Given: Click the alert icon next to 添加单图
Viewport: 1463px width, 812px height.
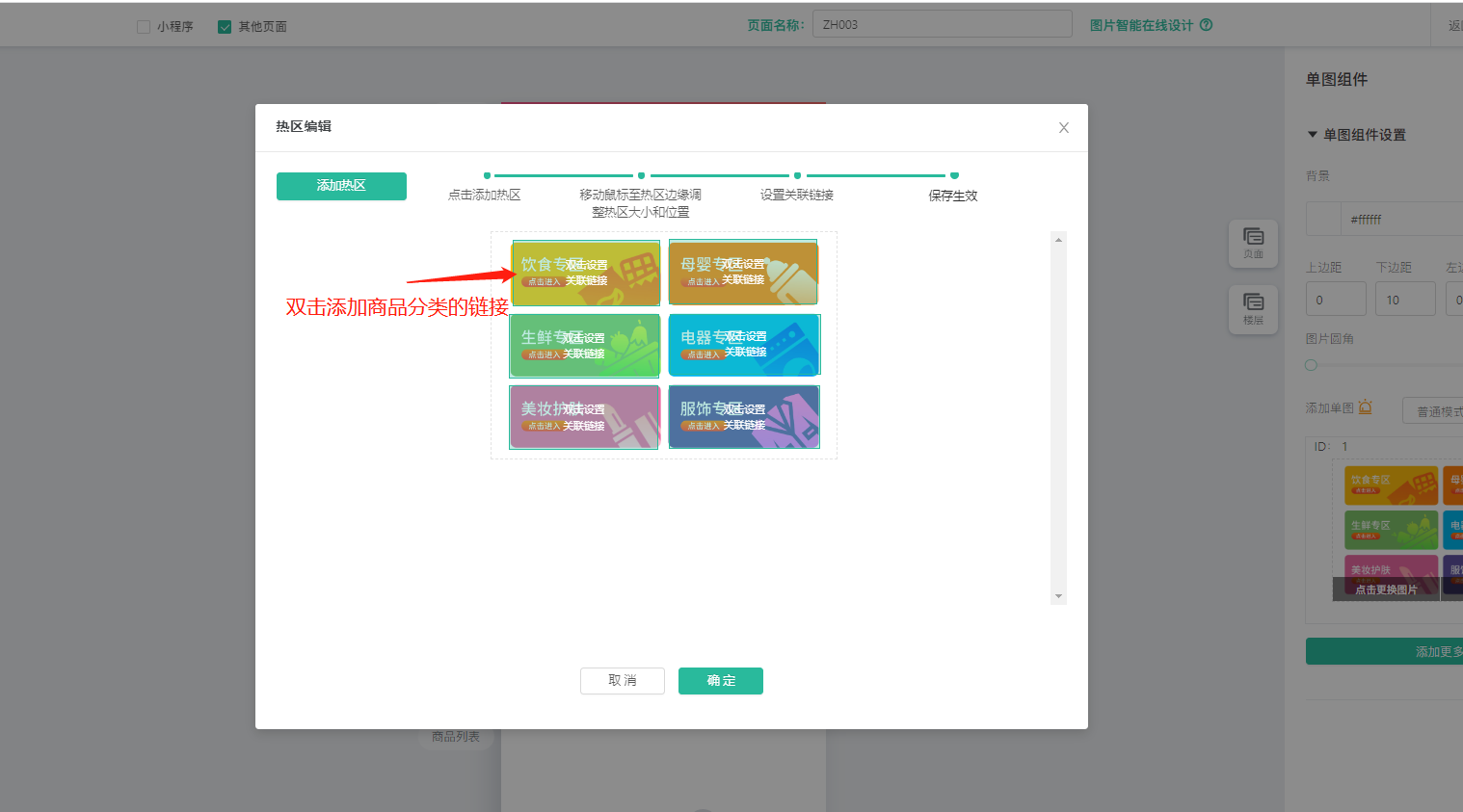Looking at the screenshot, I should [1365, 407].
